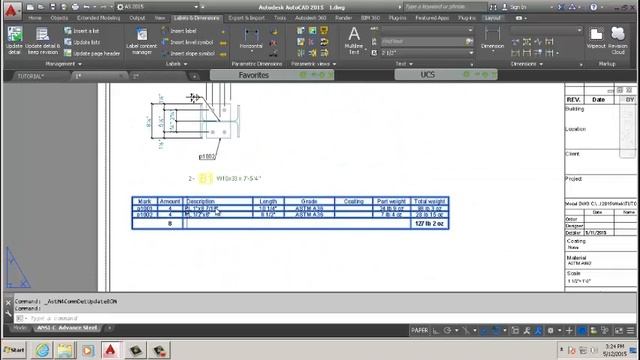Click the Undo arrow in quick access toolbar
The width and height of the screenshot is (640, 360).
(87, 7)
